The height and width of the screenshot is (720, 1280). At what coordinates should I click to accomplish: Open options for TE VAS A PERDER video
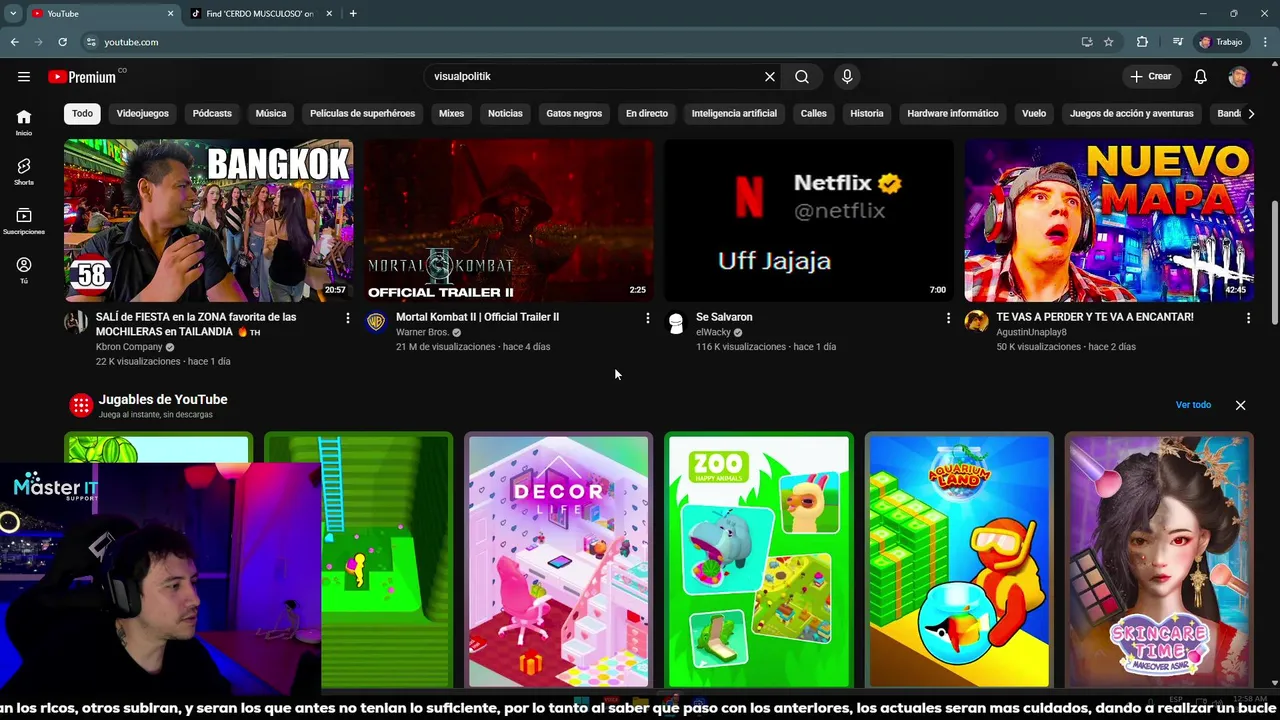click(1248, 318)
